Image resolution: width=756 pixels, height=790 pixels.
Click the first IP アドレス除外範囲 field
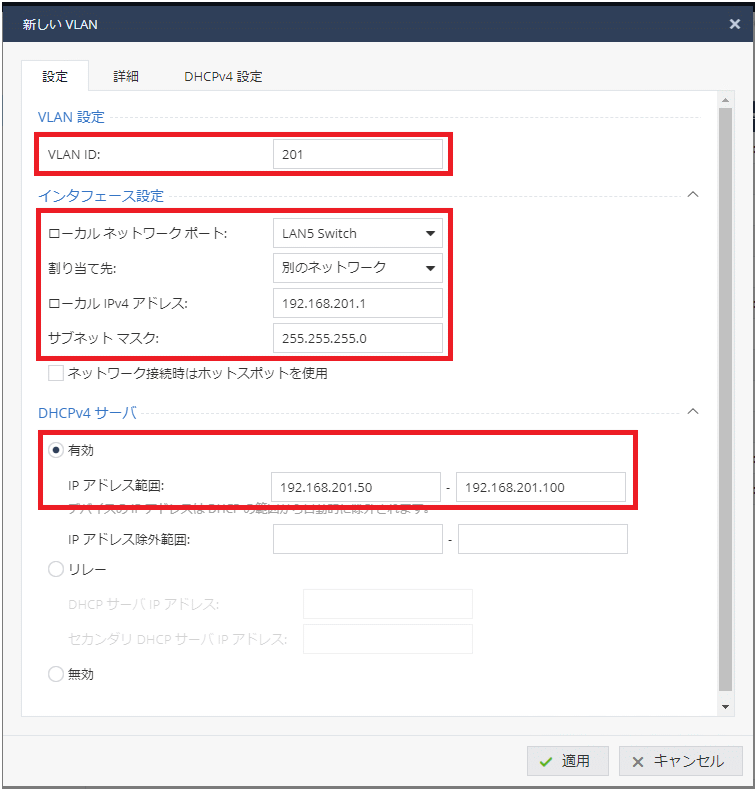click(x=357, y=540)
